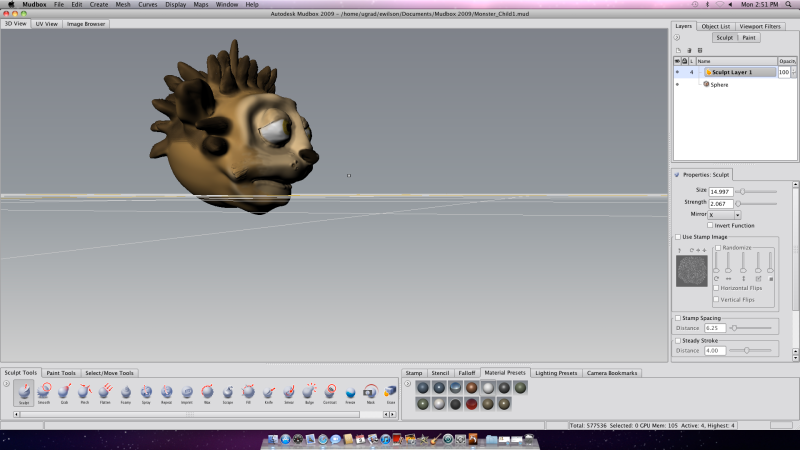Open the Mirror axis dropdown
Screen dimensions: 800x450
[737, 214]
